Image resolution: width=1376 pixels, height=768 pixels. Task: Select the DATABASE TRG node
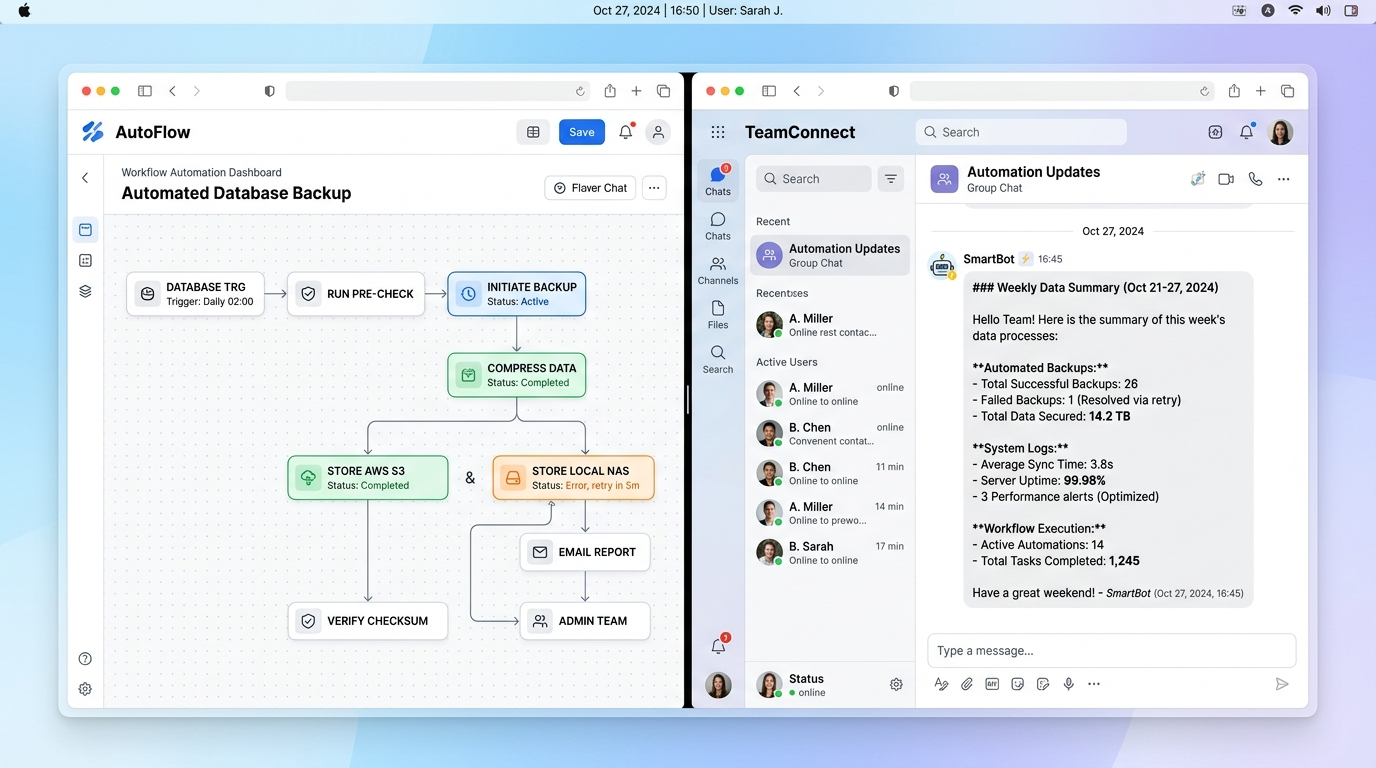click(196, 294)
